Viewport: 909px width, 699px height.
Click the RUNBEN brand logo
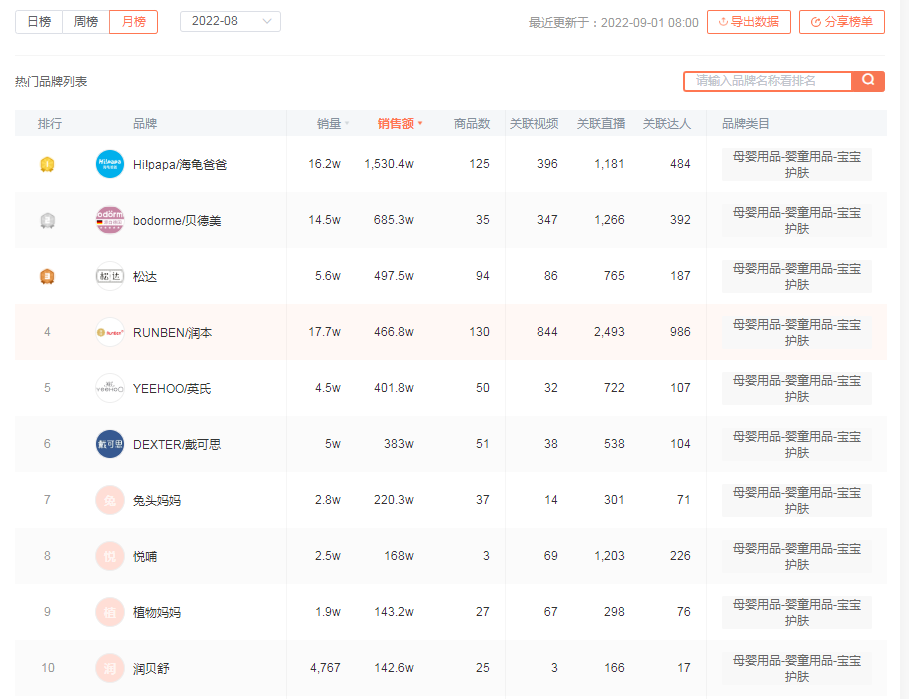point(110,332)
